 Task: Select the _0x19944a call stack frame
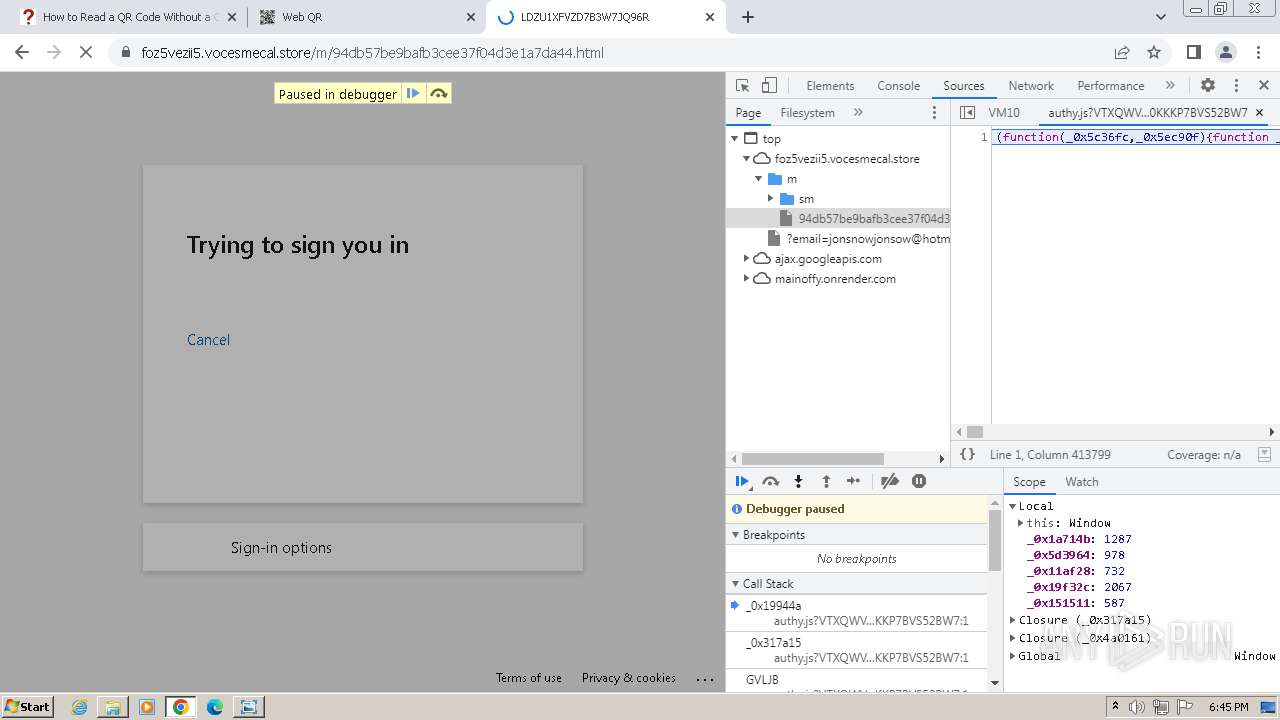pos(857,613)
